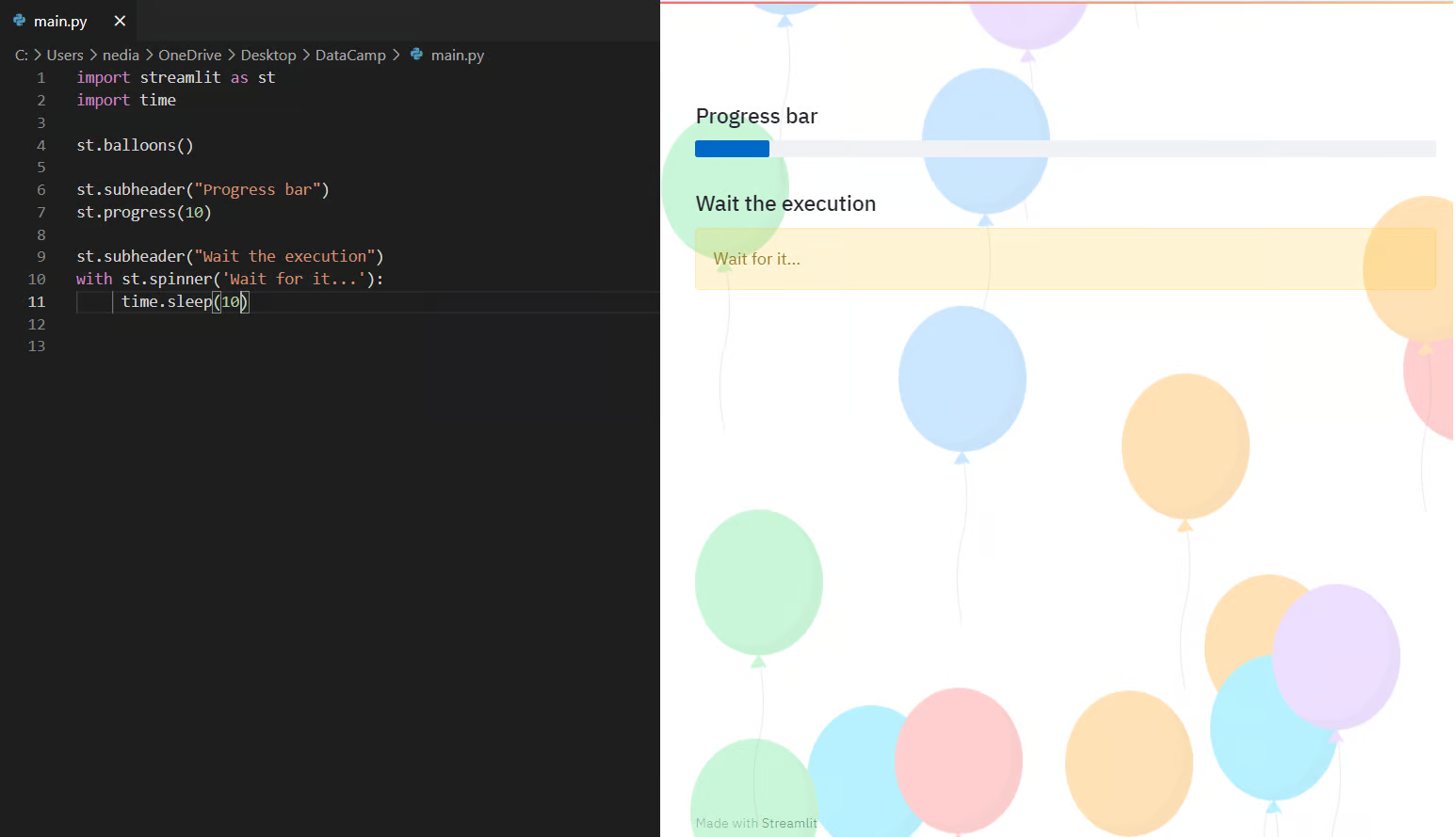Open the Users breadcrumb folder
The image size is (1456, 837).
pyautogui.click(x=65, y=56)
